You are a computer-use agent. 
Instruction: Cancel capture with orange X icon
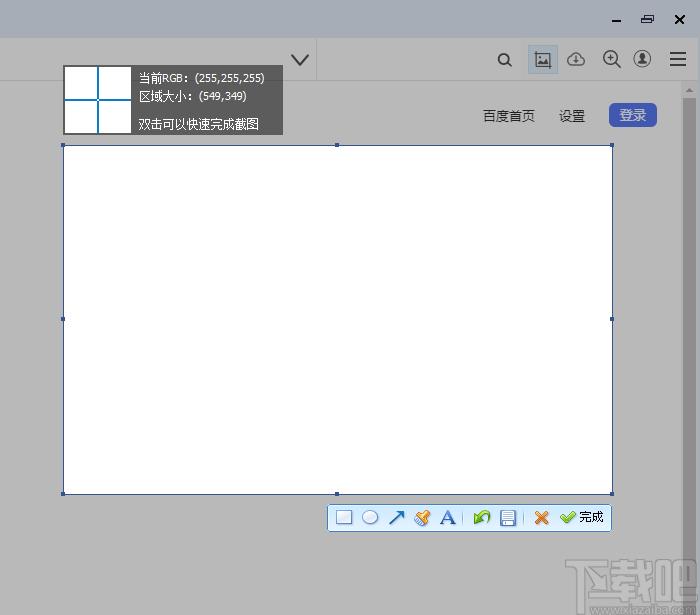click(x=542, y=517)
